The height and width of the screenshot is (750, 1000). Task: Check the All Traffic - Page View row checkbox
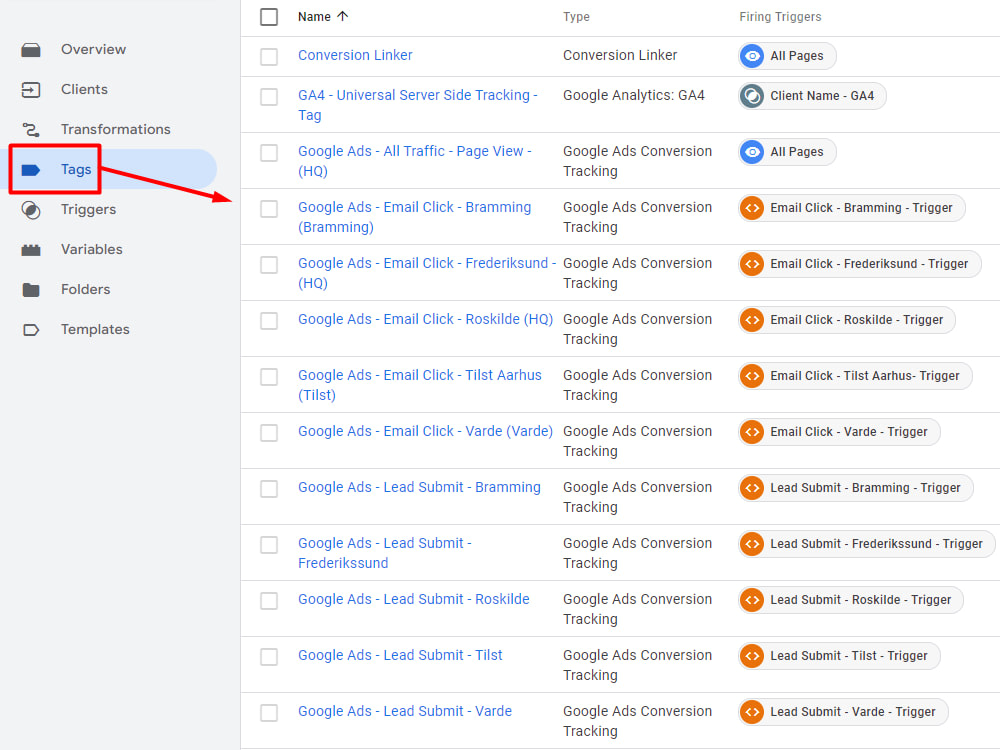tap(269, 152)
